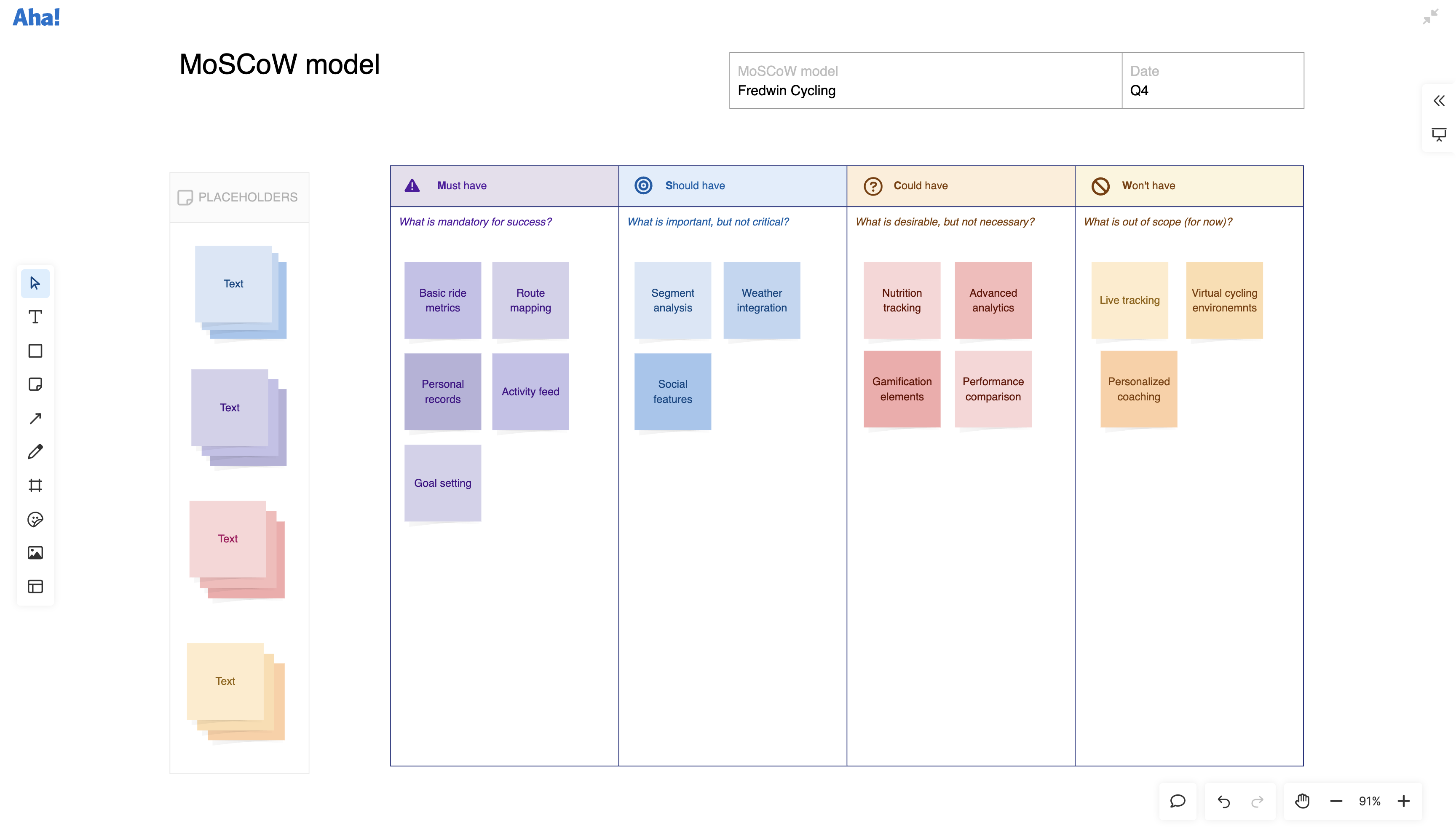The width and height of the screenshot is (1456, 837).
Task: Select the sticky note tool
Action: pyautogui.click(x=35, y=384)
